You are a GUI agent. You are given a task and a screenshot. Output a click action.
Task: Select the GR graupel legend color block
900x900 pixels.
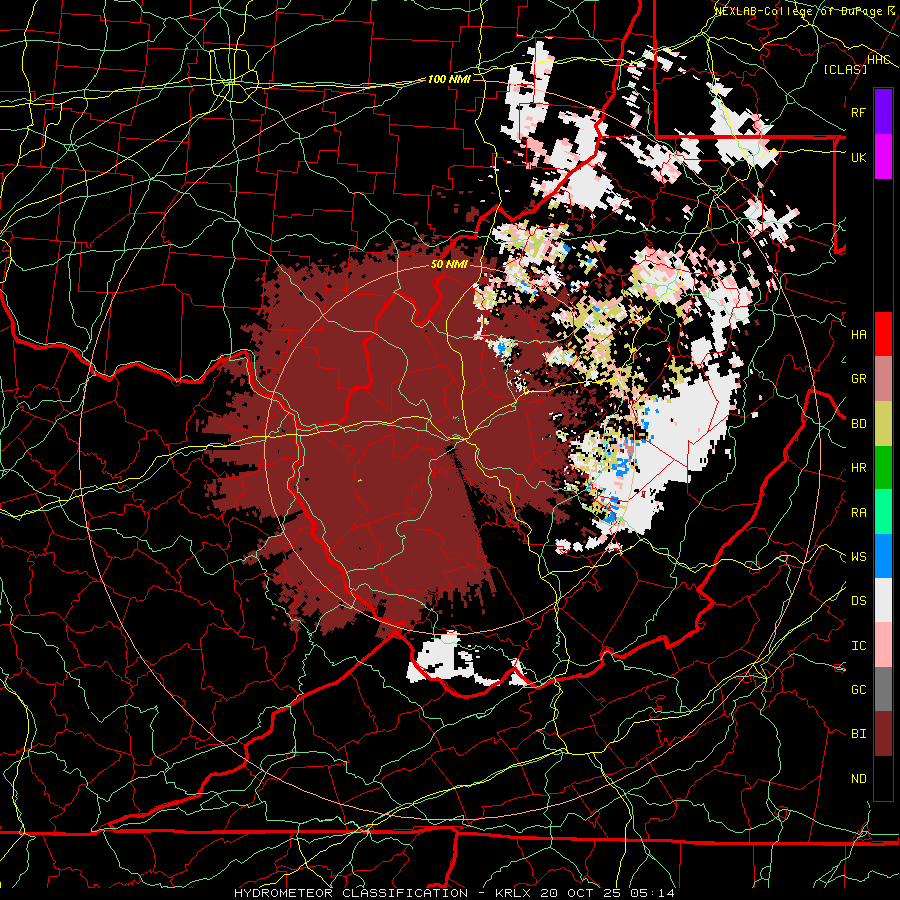click(x=883, y=379)
